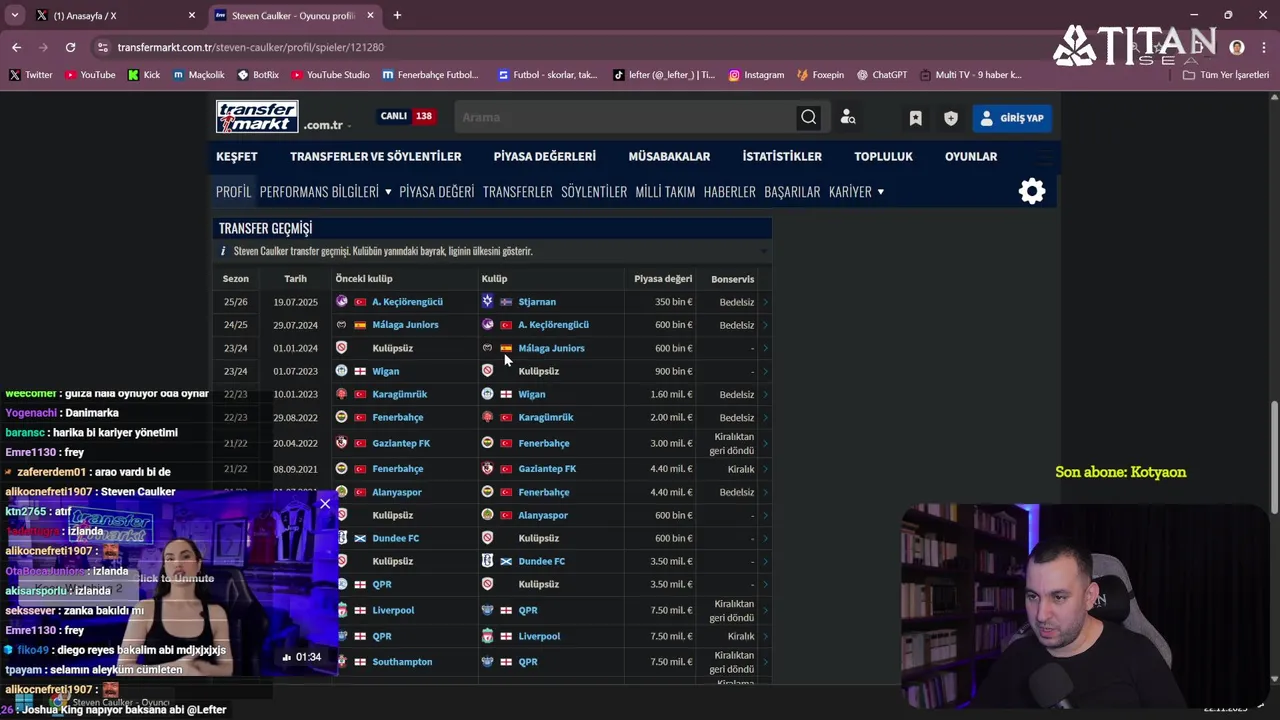This screenshot has width=1280, height=720.
Task: Expand the 29.08.2022 transfer row chevron
Action: (765, 417)
